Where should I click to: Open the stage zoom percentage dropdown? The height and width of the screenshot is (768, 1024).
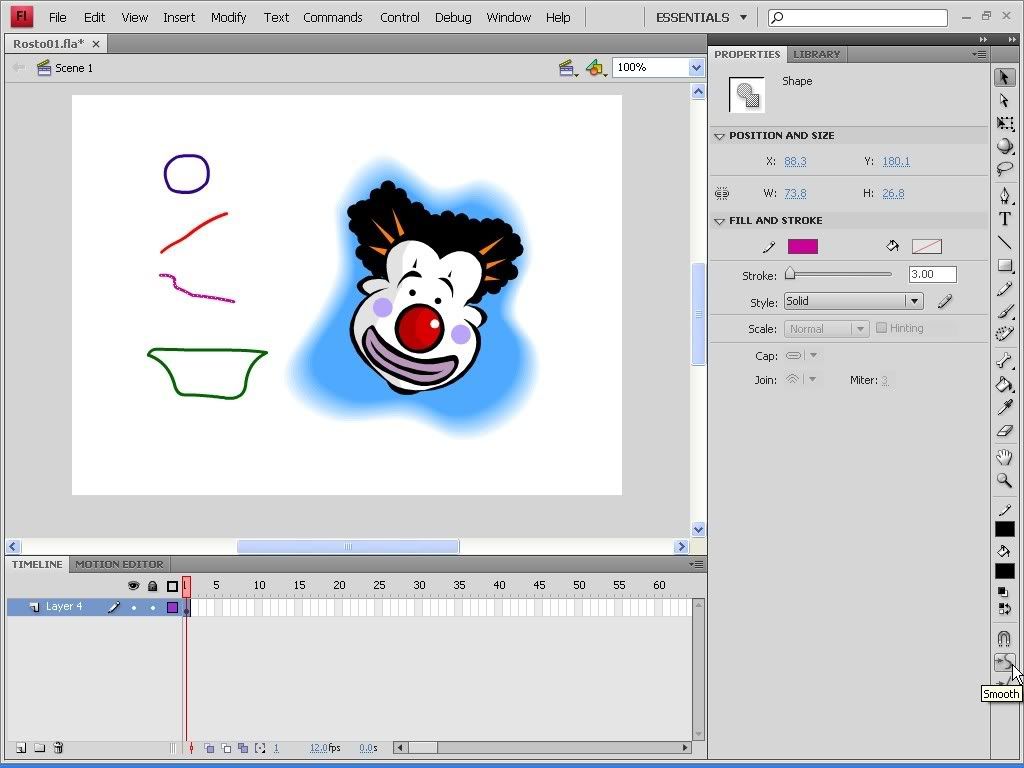coord(696,67)
